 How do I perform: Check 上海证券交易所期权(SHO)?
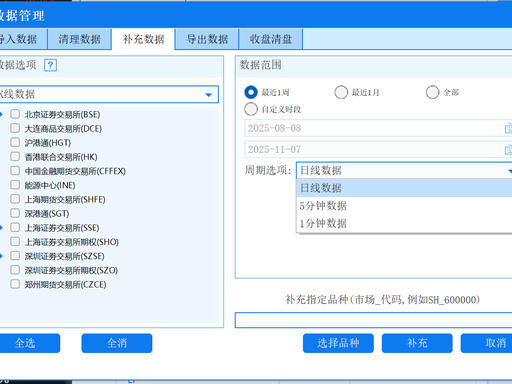point(15,241)
